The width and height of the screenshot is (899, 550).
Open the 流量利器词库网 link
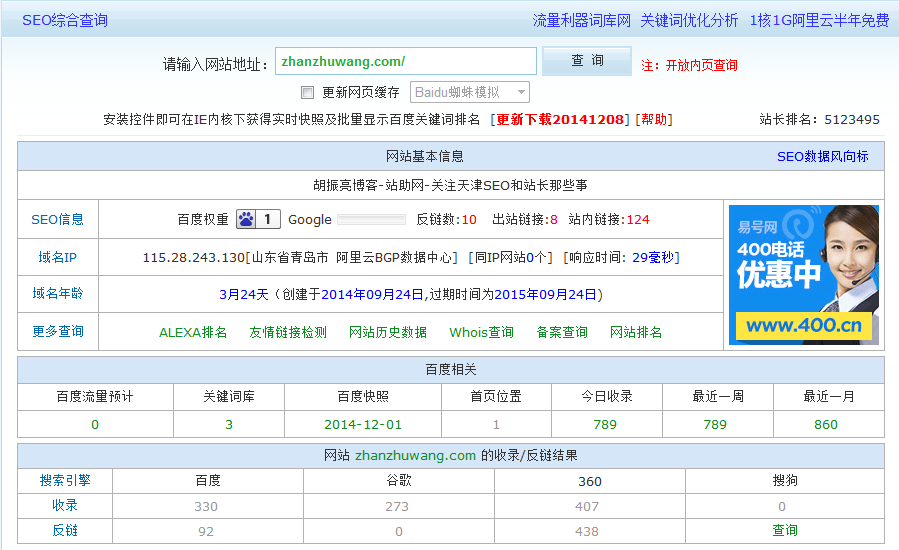pos(581,20)
